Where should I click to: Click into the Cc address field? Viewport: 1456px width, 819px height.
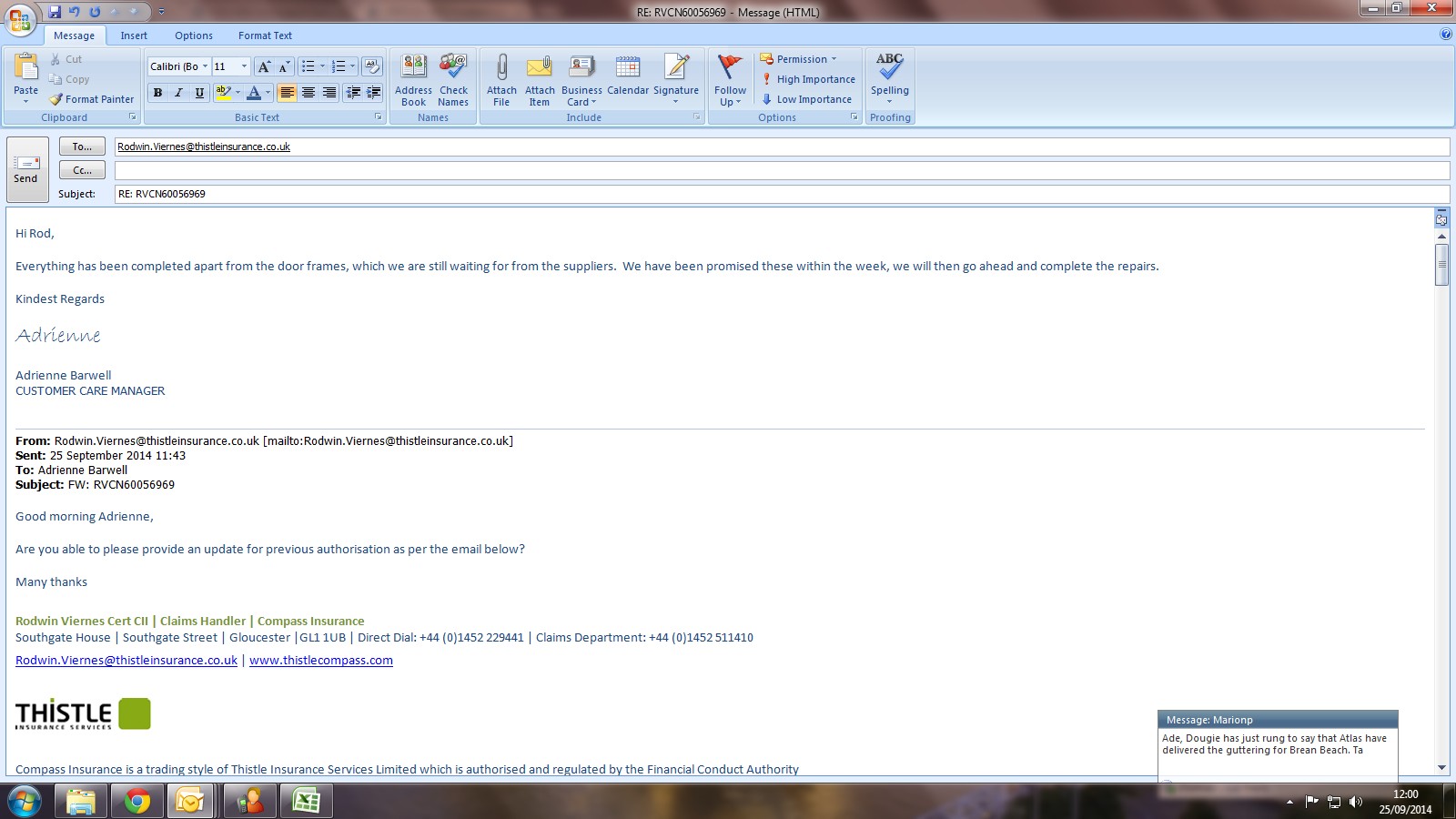tap(781, 170)
